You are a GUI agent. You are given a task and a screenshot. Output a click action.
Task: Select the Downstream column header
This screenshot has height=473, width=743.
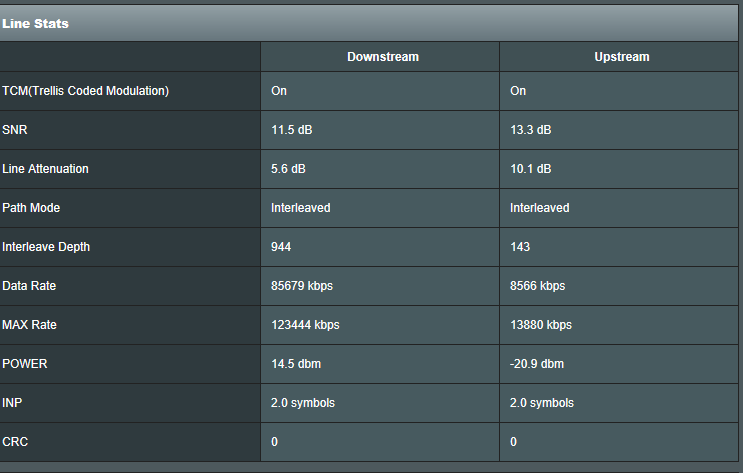382,57
